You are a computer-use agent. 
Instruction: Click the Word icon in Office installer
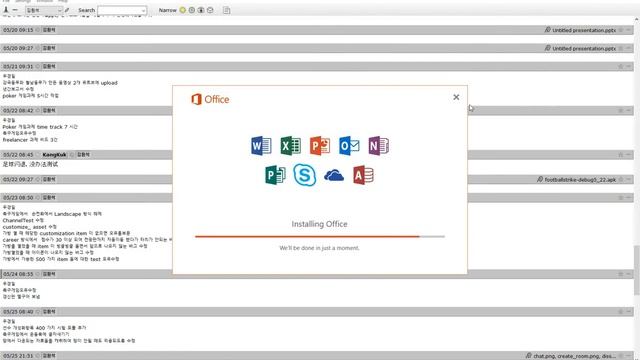click(261, 145)
